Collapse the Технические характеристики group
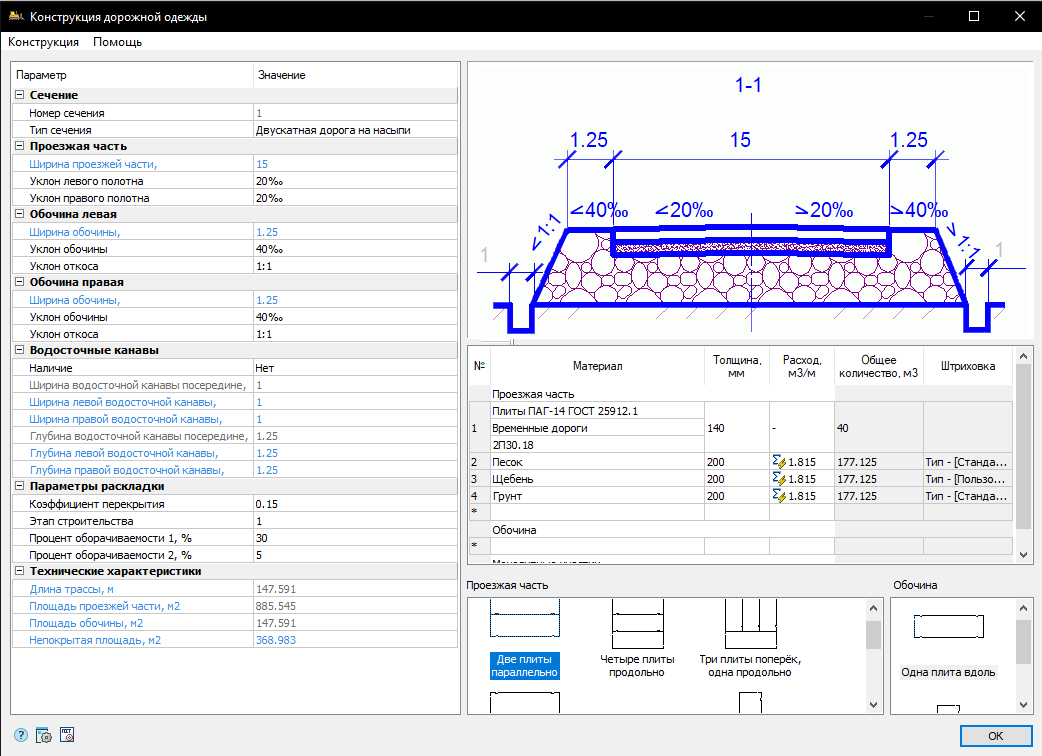 point(19,571)
